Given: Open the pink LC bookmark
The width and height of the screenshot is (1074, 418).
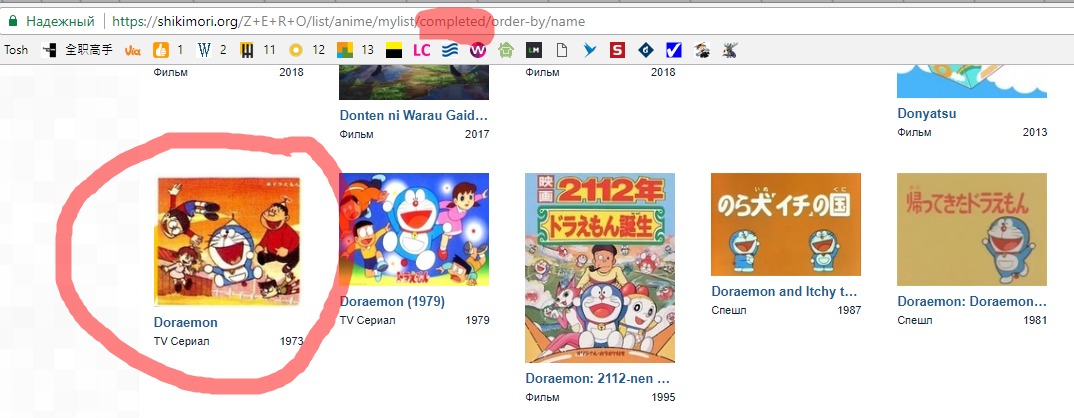Looking at the screenshot, I should click(x=421, y=49).
